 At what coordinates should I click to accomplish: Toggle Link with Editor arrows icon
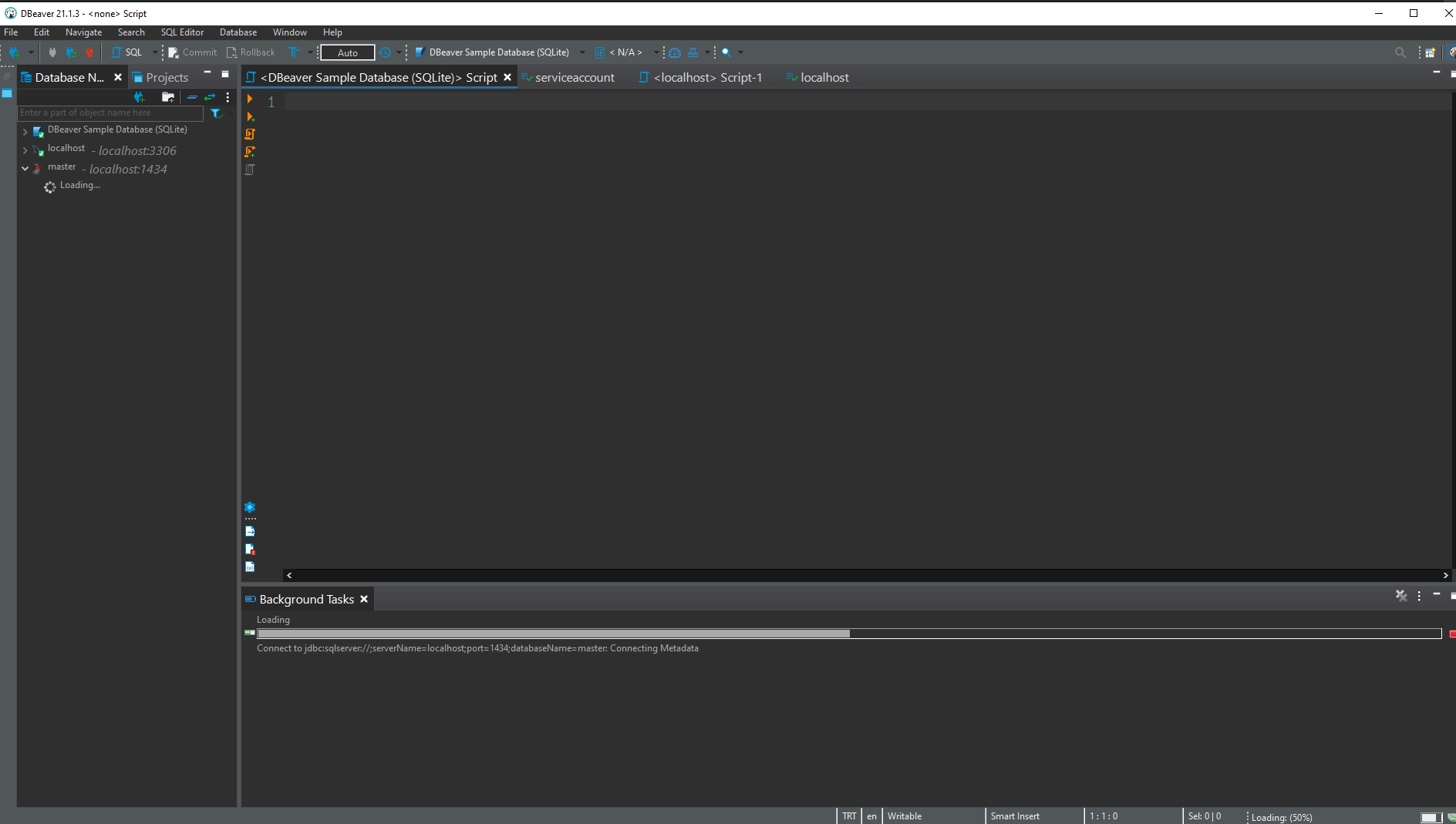pos(210,97)
